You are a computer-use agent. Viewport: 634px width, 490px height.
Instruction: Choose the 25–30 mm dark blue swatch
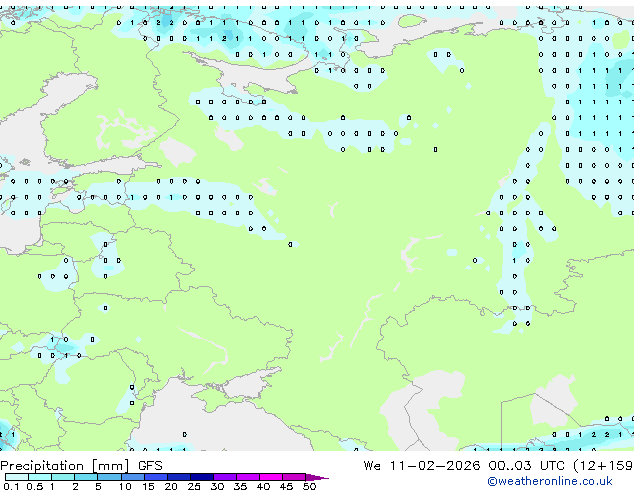201,477
